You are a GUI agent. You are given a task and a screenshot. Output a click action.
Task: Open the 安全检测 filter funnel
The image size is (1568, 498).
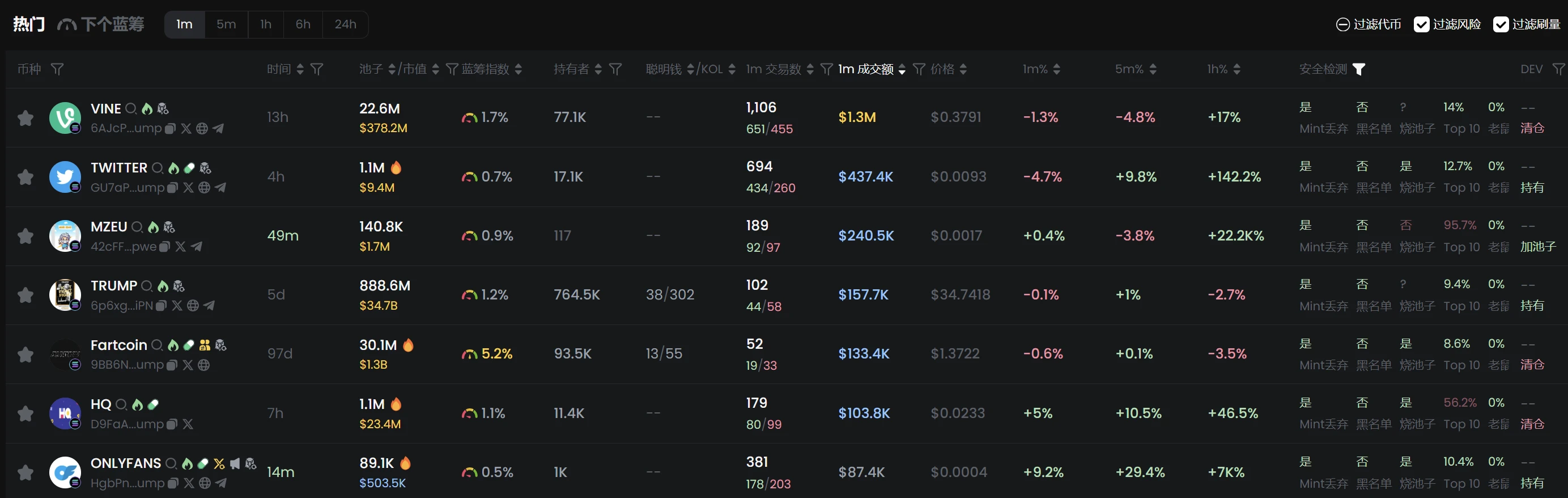pos(1358,70)
